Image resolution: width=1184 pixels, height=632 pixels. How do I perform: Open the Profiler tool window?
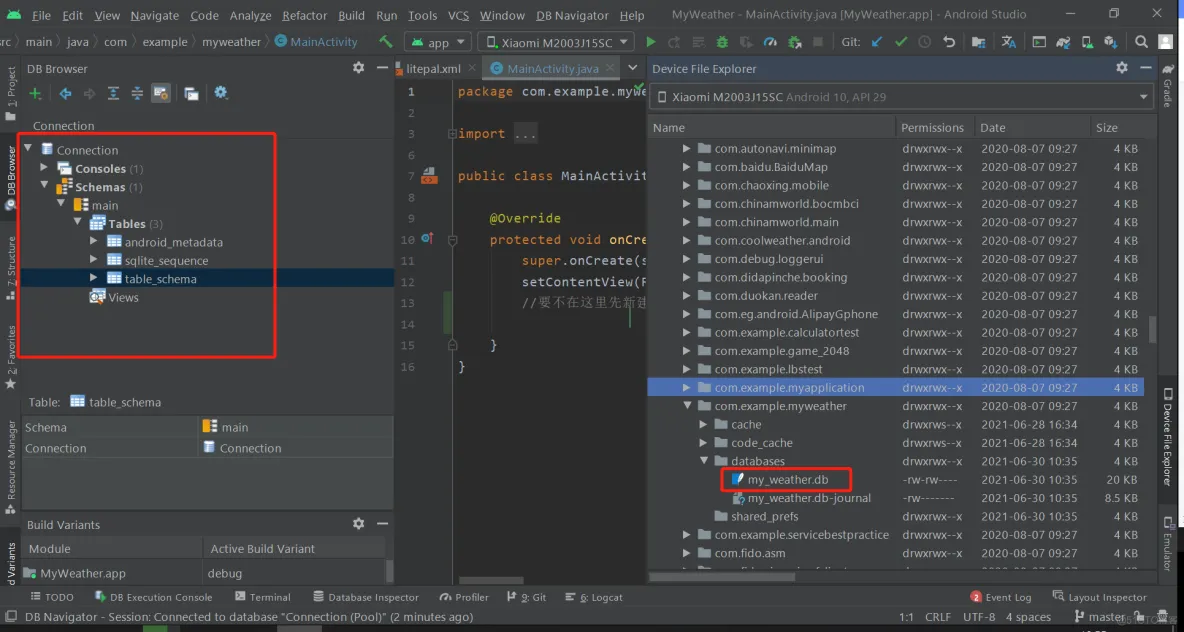[x=464, y=597]
